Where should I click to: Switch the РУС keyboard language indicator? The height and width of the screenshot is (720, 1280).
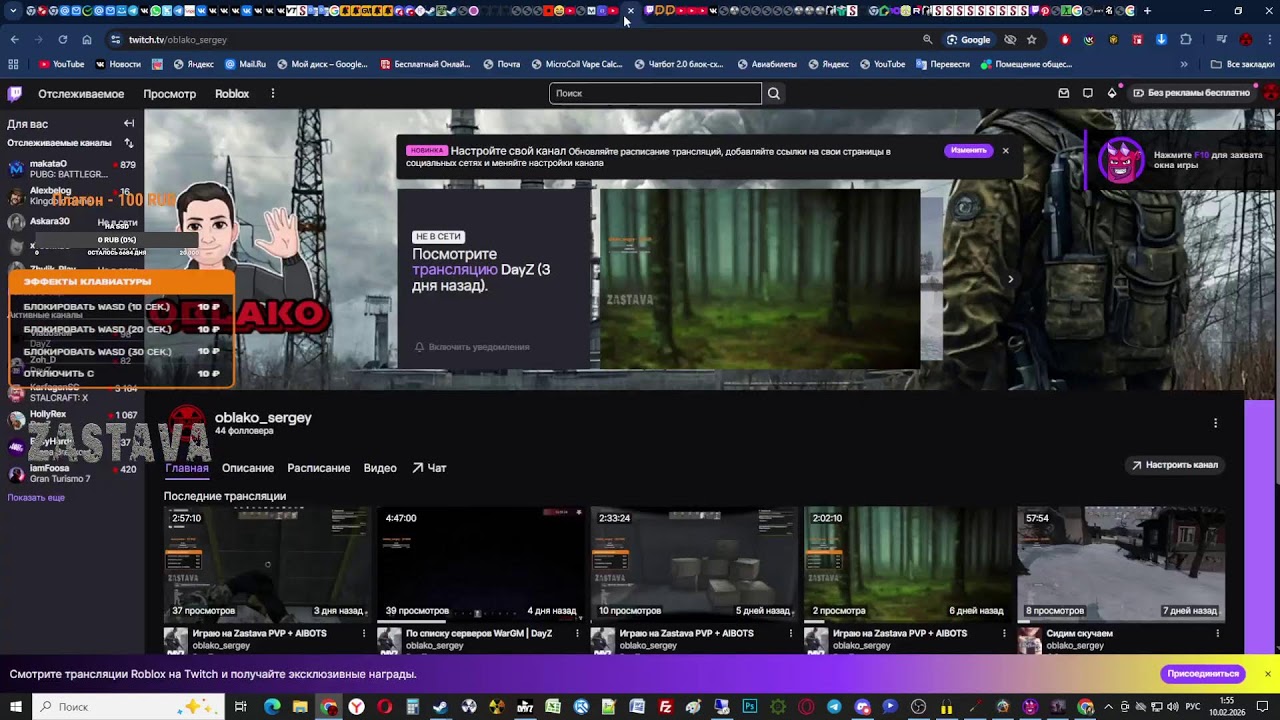pyautogui.click(x=1193, y=707)
